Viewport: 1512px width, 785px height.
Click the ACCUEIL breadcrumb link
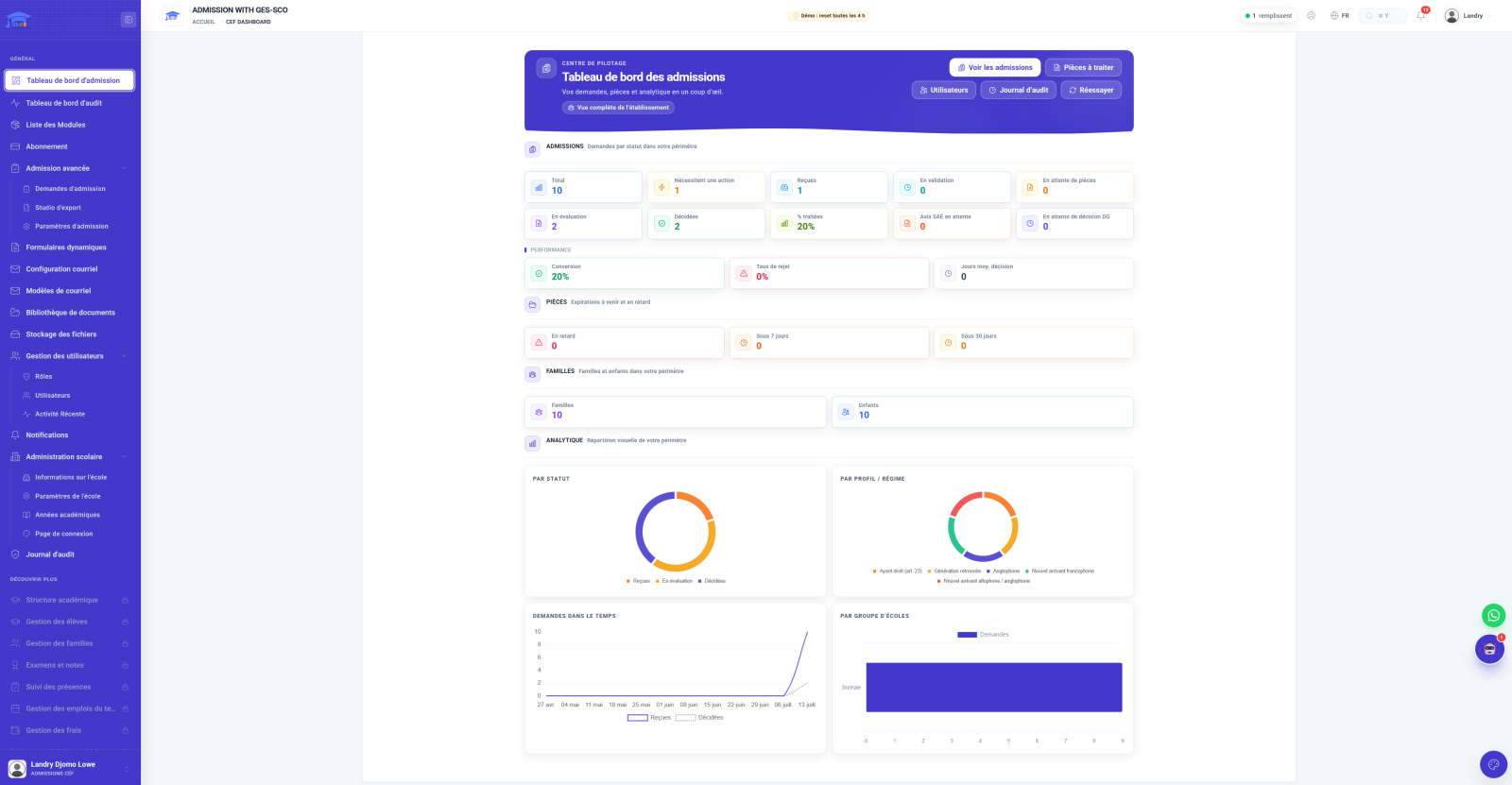pos(203,22)
